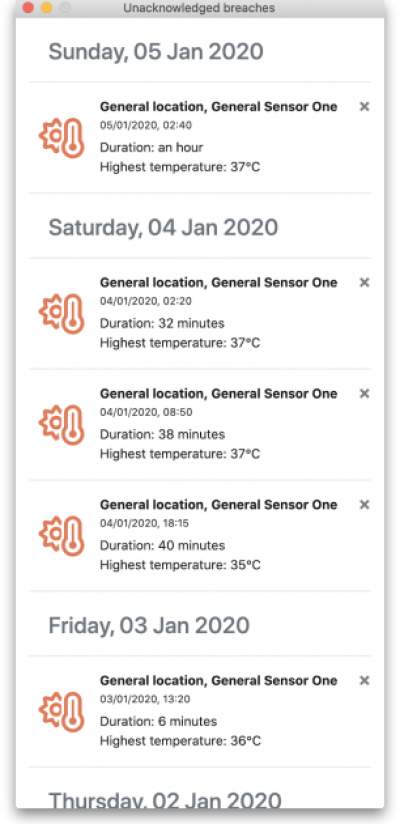The width and height of the screenshot is (400, 824).
Task: Click the thermometer icon for 05/01/2020, 02:40 breach
Action: click(62, 138)
